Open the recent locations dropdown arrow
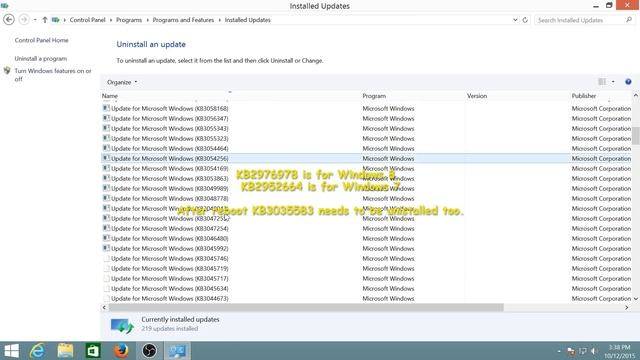 [35, 20]
